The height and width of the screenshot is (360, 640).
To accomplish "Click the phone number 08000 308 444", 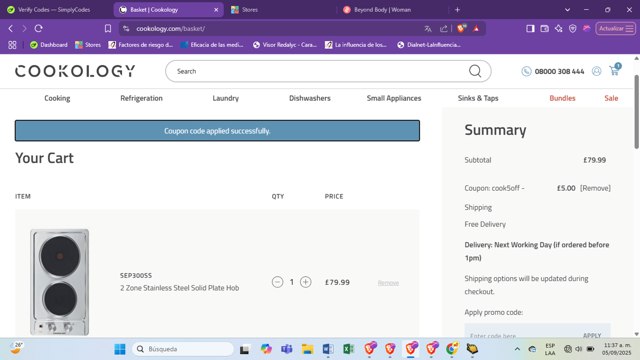I will pos(559,71).
